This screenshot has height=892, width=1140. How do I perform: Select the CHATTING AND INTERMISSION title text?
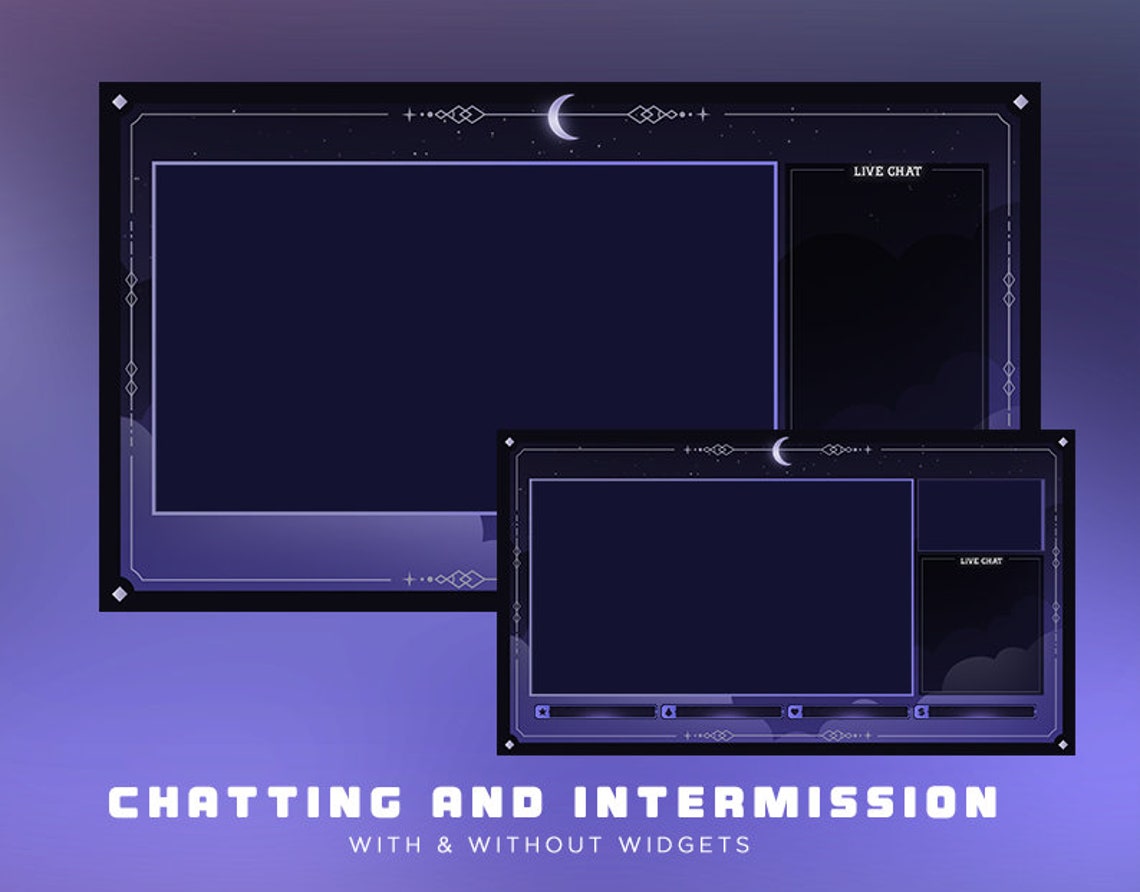point(569,803)
